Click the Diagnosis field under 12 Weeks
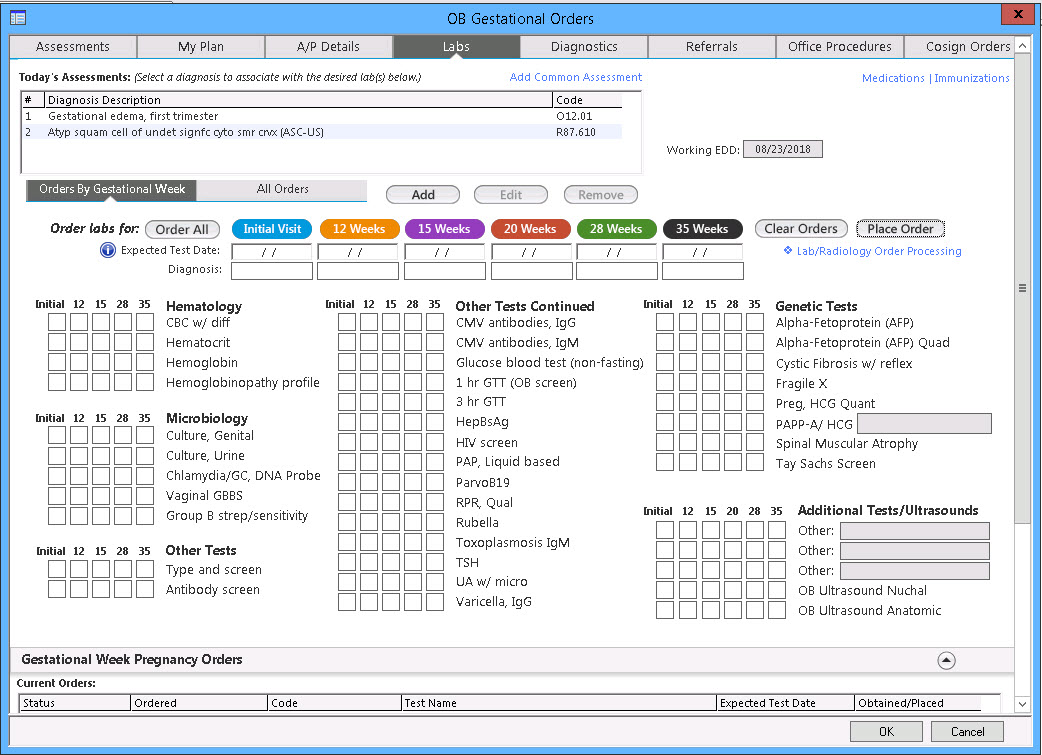The height and width of the screenshot is (755, 1042). coord(358,270)
